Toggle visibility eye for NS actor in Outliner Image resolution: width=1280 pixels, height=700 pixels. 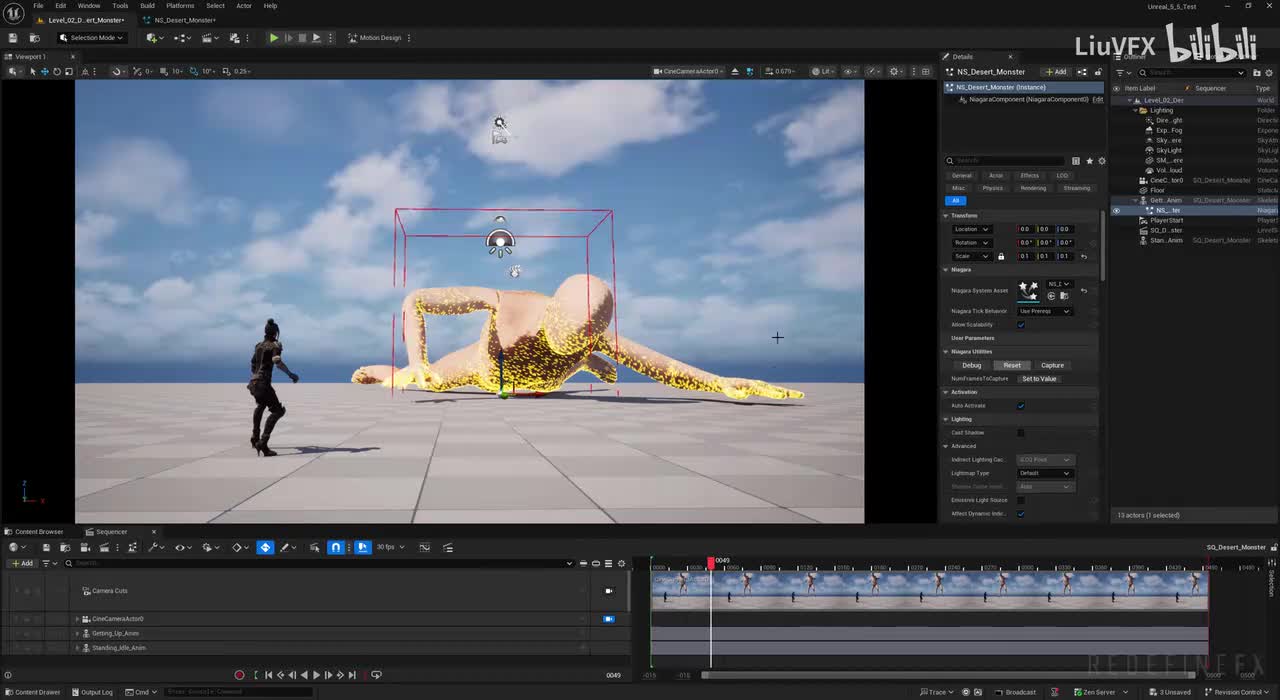[1116, 211]
